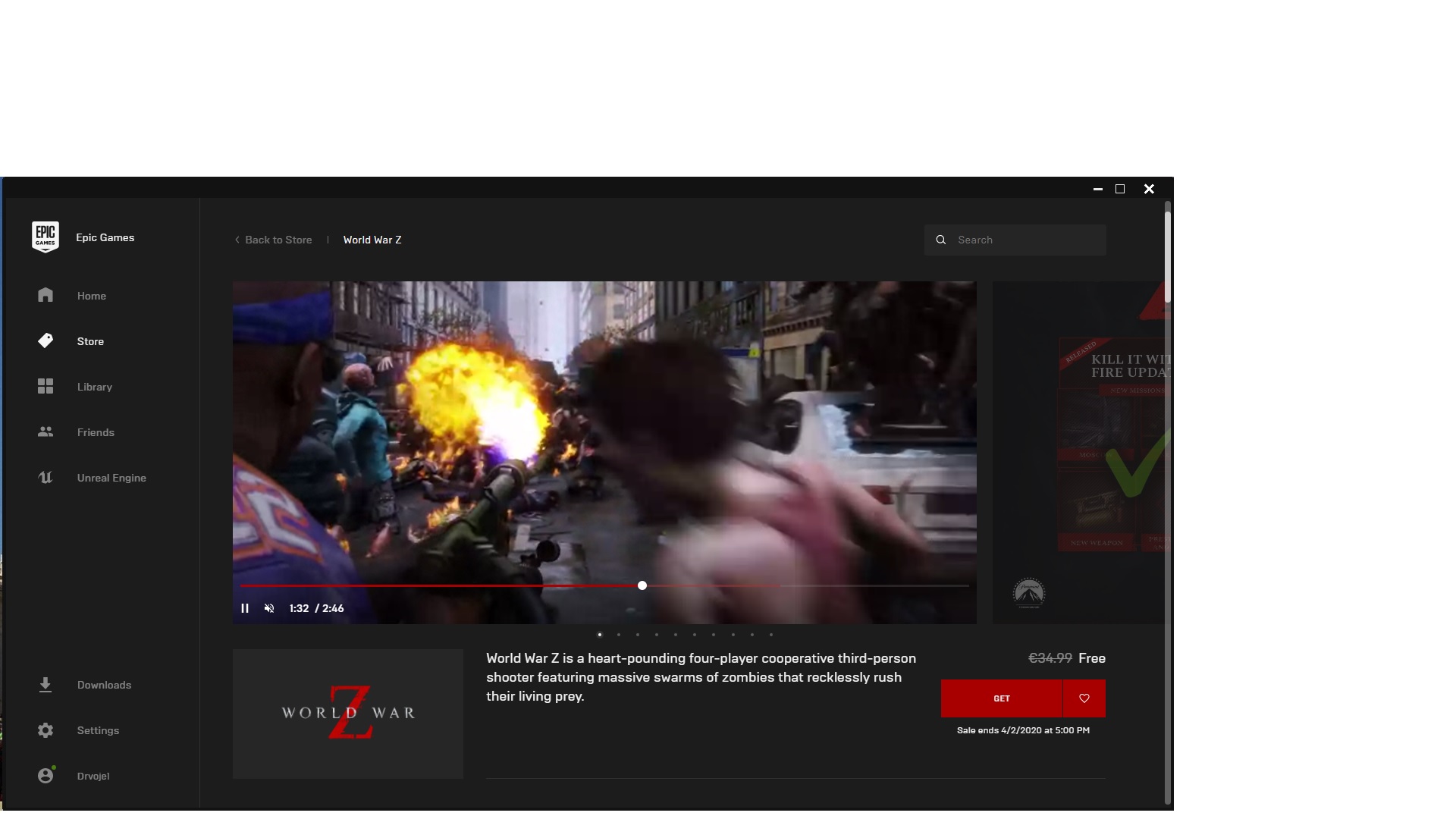Viewport: 1456px width, 819px height.
Task: Select the Home menu label
Action: (x=92, y=296)
